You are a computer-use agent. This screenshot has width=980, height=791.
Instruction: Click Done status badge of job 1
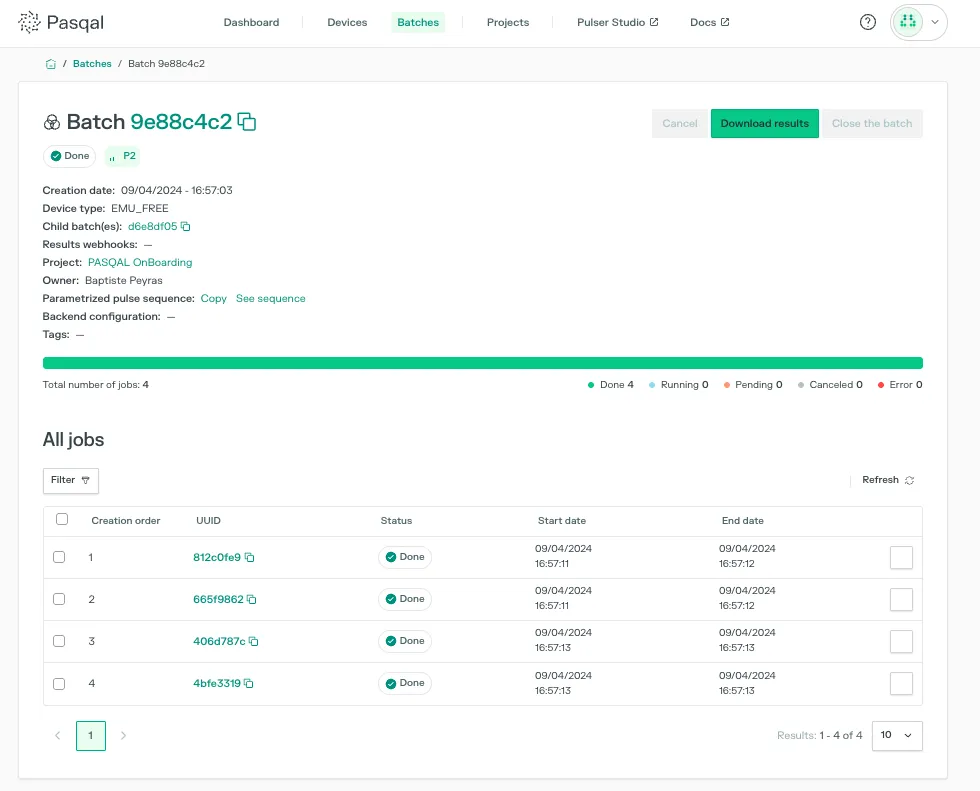(x=405, y=557)
